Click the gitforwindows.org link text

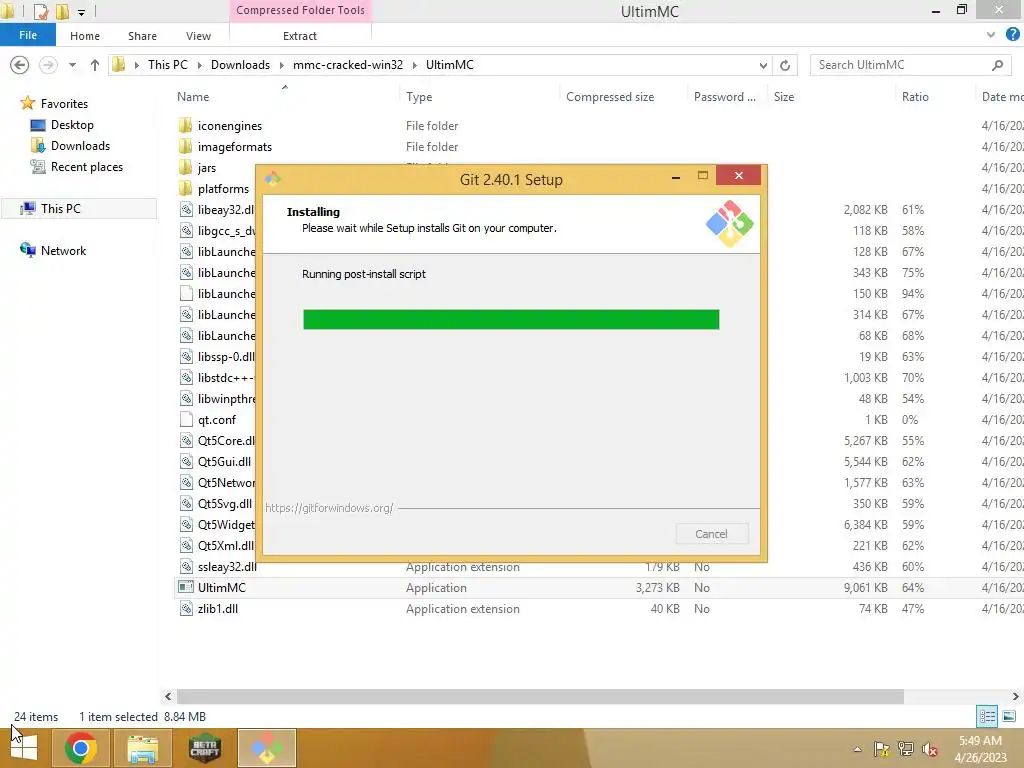[x=329, y=507]
